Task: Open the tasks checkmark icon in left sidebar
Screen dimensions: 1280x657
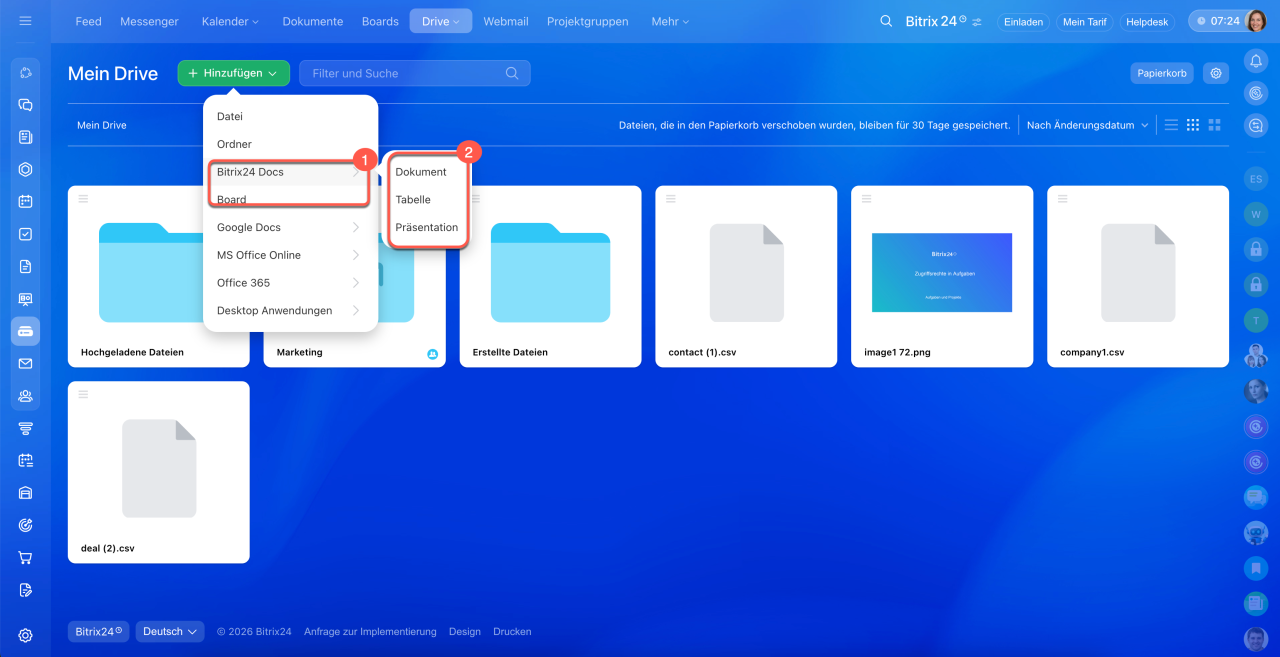Action: click(x=25, y=234)
